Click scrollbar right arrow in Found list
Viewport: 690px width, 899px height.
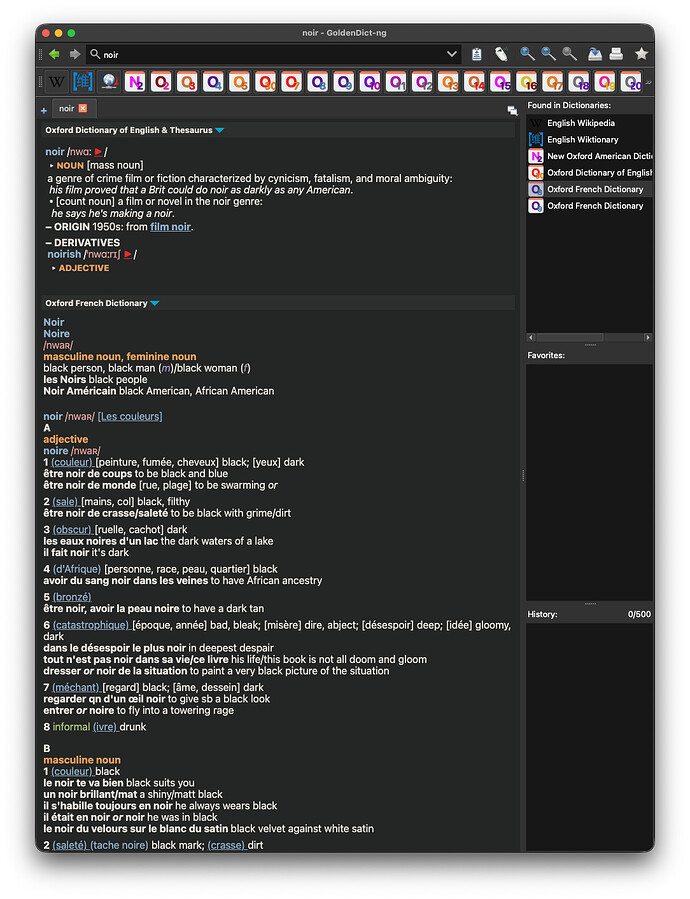648,338
